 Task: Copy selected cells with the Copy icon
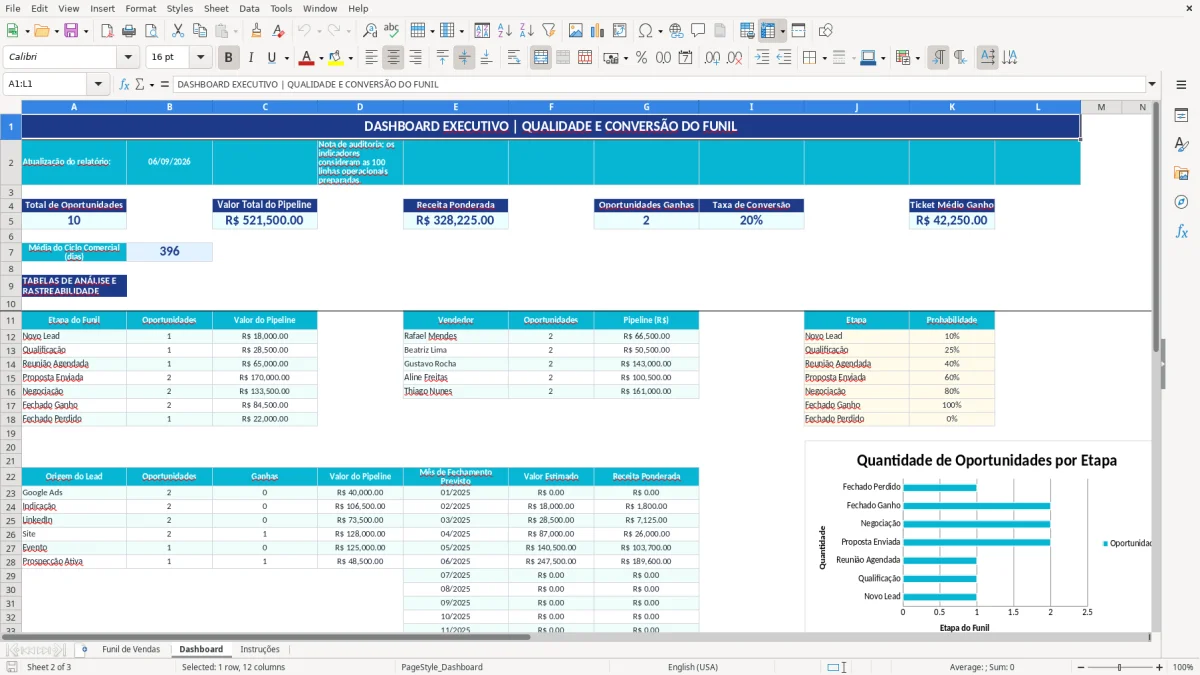point(199,31)
